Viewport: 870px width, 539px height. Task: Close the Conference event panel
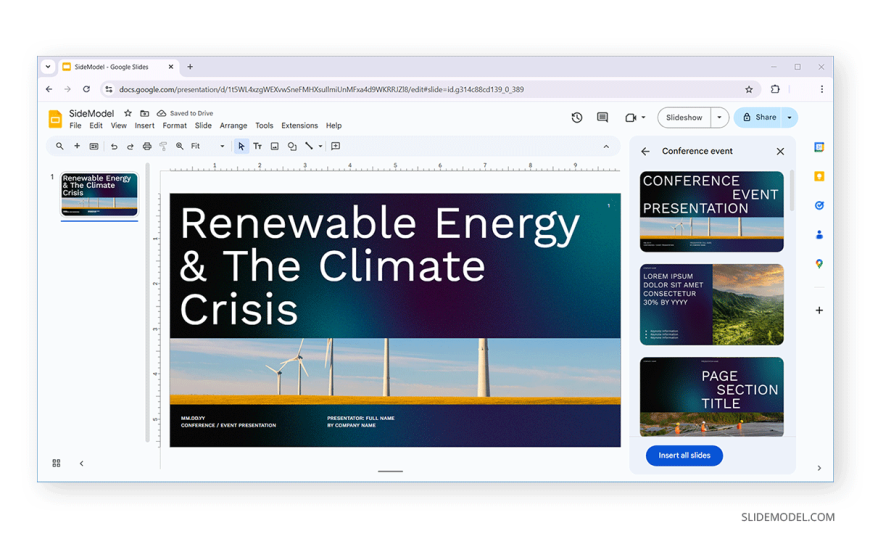click(x=780, y=151)
